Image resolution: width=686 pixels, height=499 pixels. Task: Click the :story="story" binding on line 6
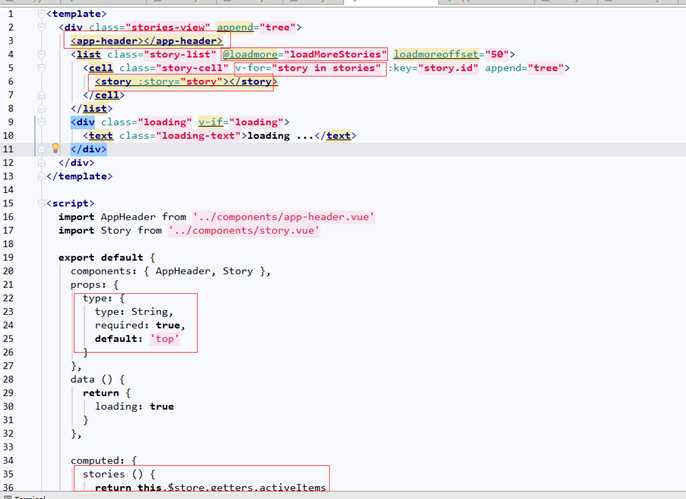[180, 81]
